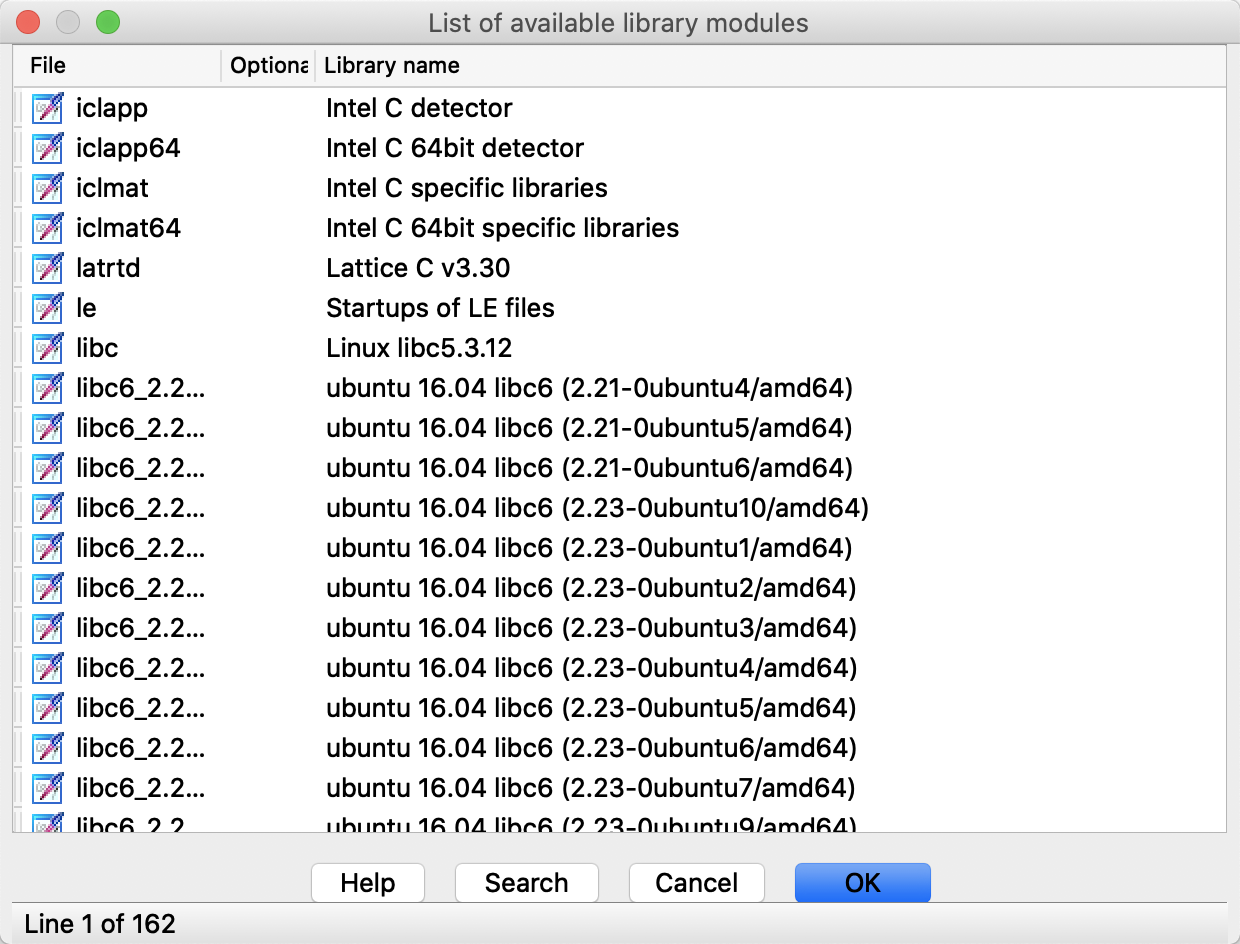Click the file name "iclapp64"

coord(128,148)
